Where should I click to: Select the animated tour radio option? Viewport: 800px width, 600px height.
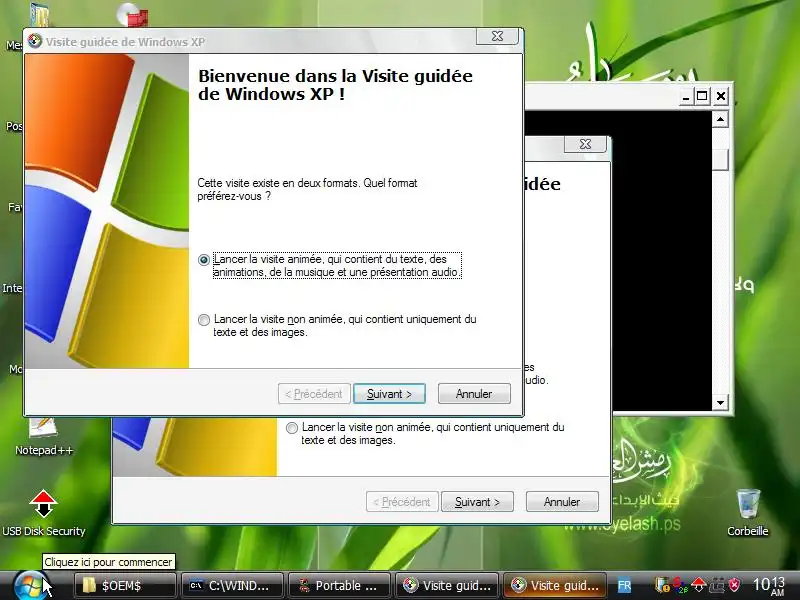click(x=204, y=260)
